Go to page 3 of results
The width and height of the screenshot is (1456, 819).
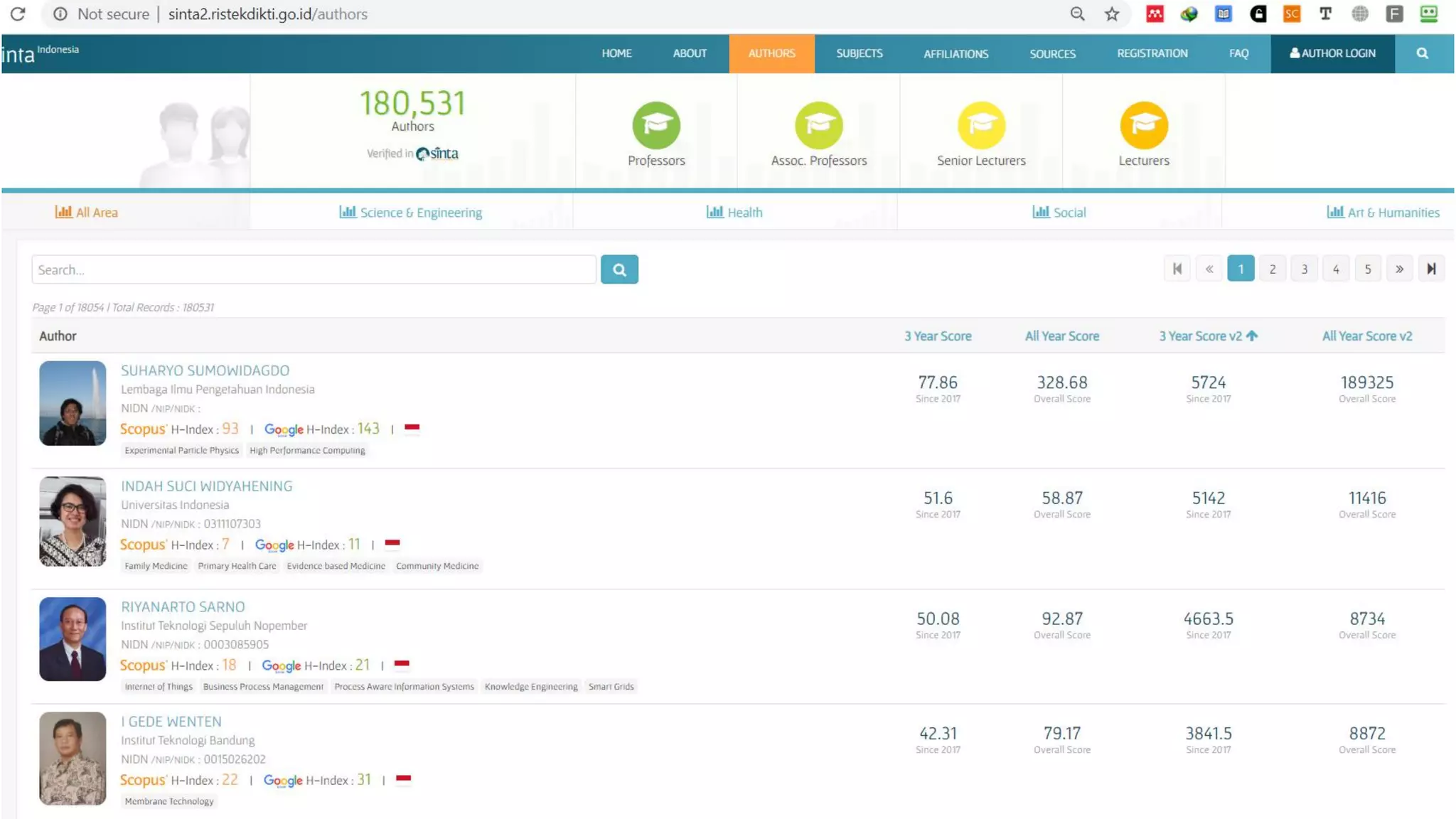(1304, 269)
